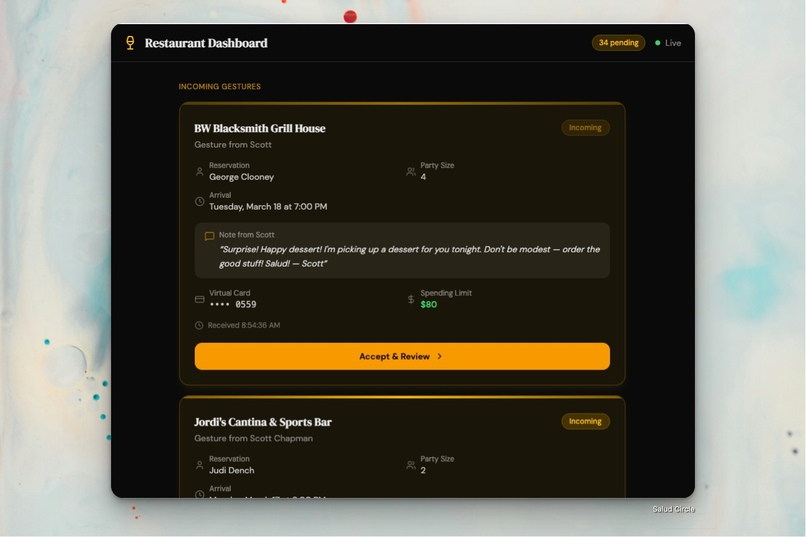This screenshot has height=537, width=806.
Task: Click the Surprise! Happy dessert note text
Action: (x=410, y=256)
